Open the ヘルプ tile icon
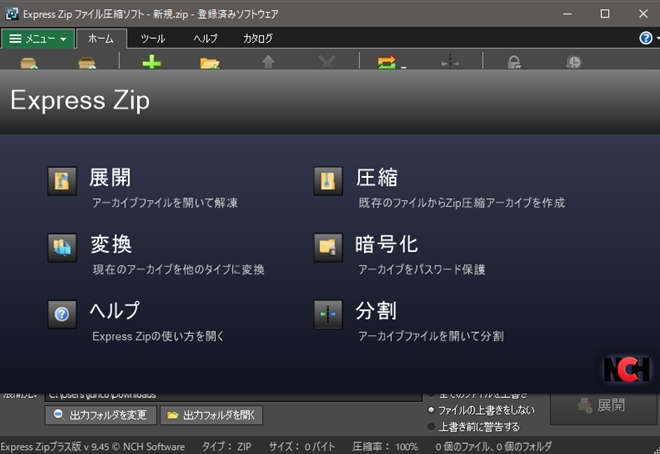The width and height of the screenshot is (660, 454). (x=62, y=314)
